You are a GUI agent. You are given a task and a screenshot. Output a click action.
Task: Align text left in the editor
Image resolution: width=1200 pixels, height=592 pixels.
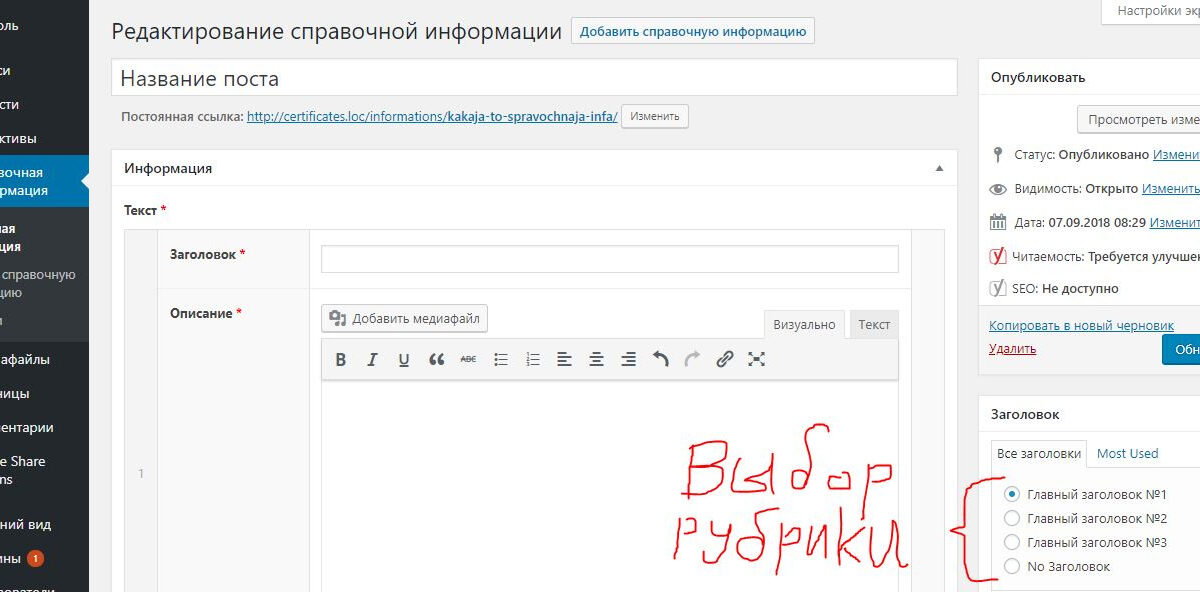[564, 359]
